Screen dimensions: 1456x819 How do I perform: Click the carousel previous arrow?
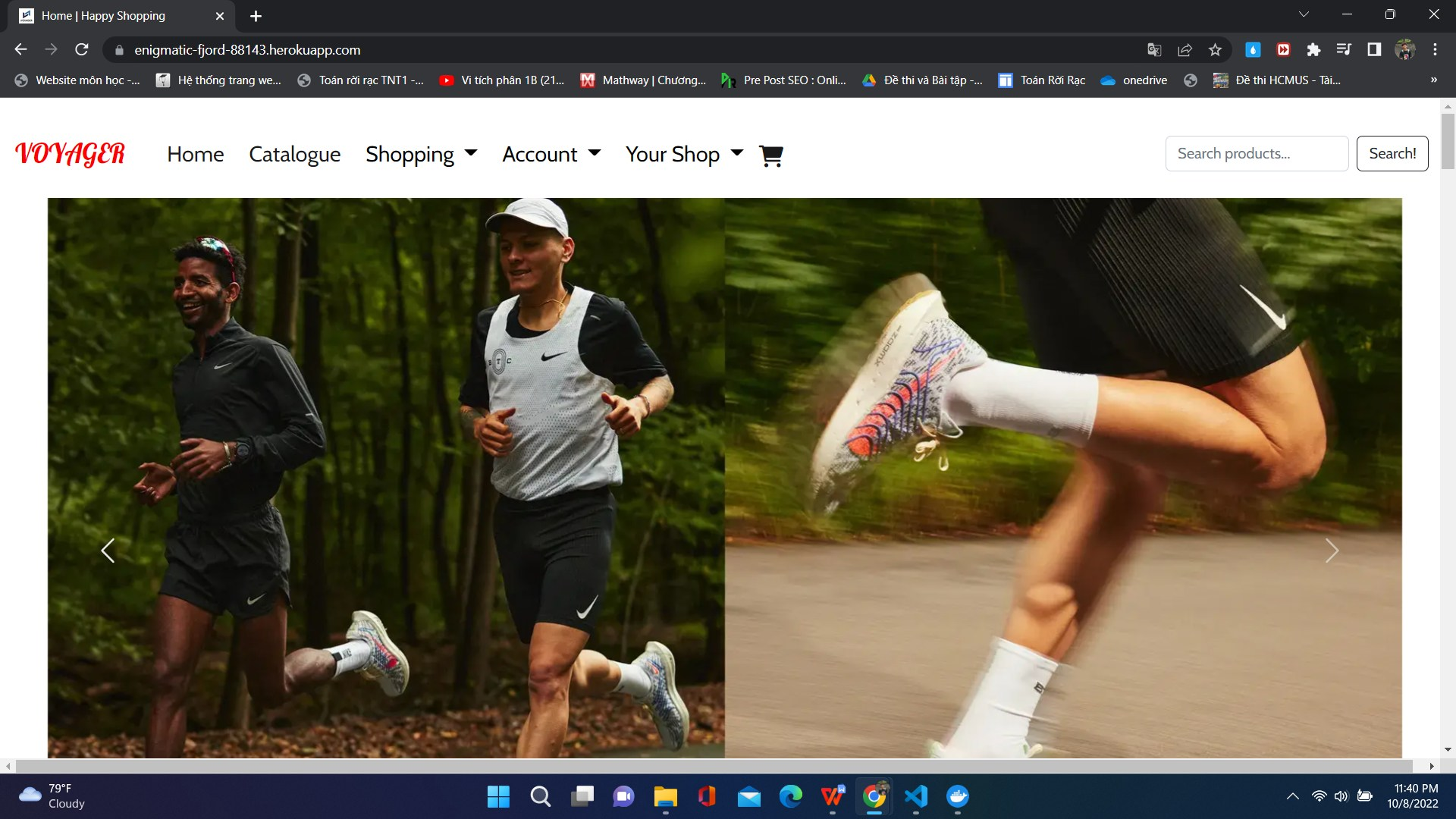tap(108, 551)
